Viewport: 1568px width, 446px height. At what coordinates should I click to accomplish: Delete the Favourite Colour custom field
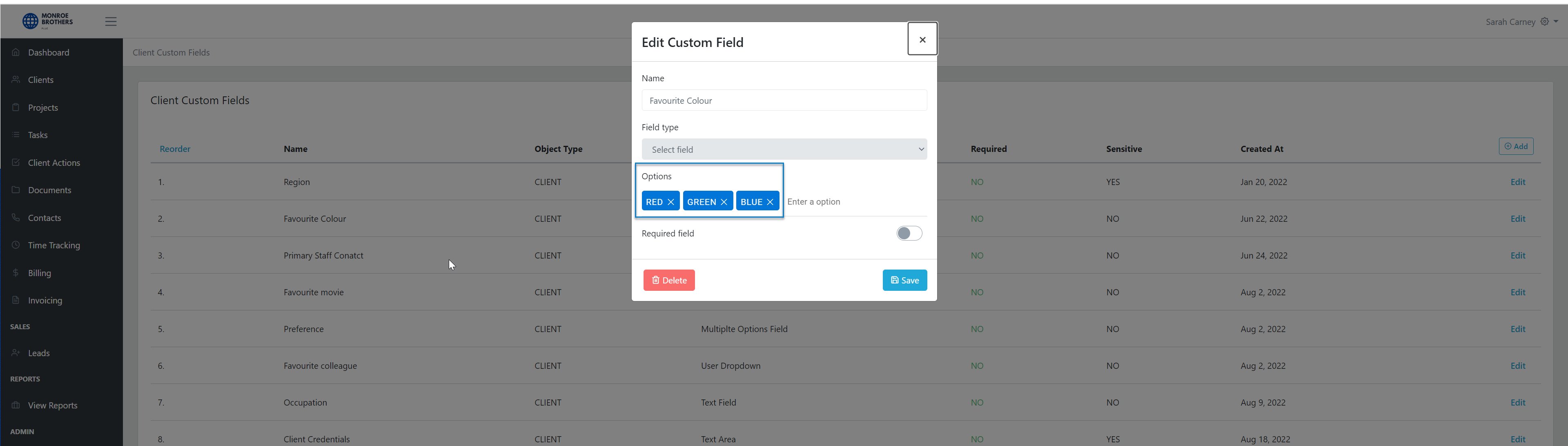[x=669, y=280]
